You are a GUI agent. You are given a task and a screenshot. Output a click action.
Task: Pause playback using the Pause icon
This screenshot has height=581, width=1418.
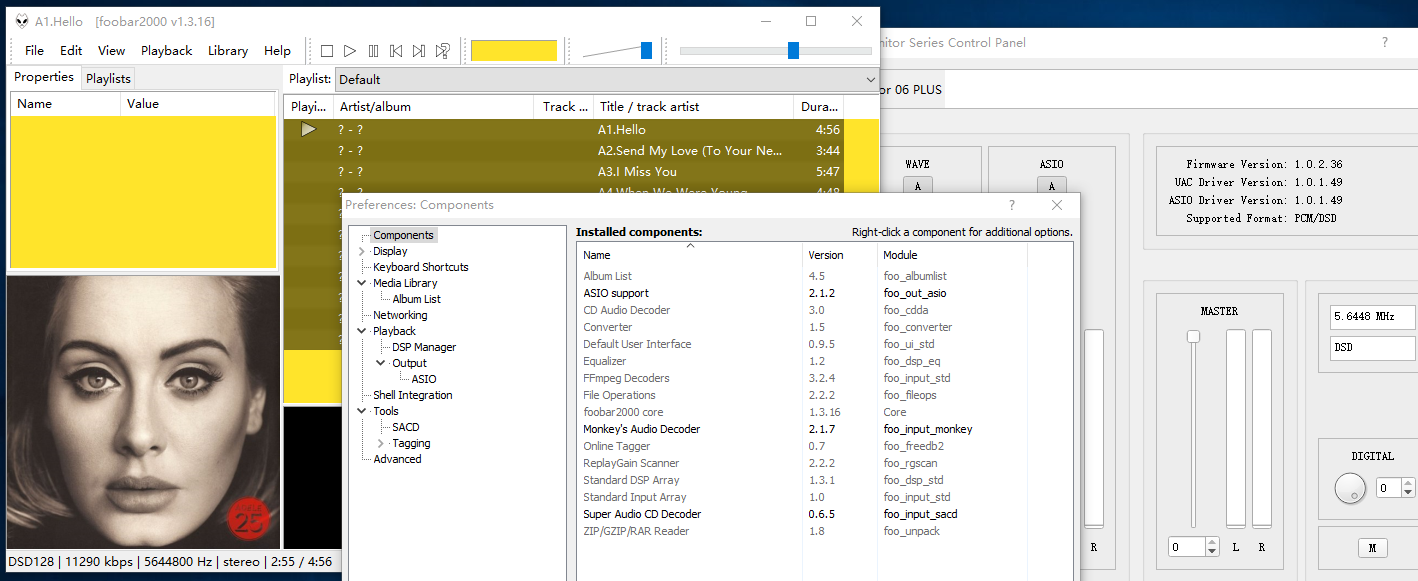pos(373,51)
